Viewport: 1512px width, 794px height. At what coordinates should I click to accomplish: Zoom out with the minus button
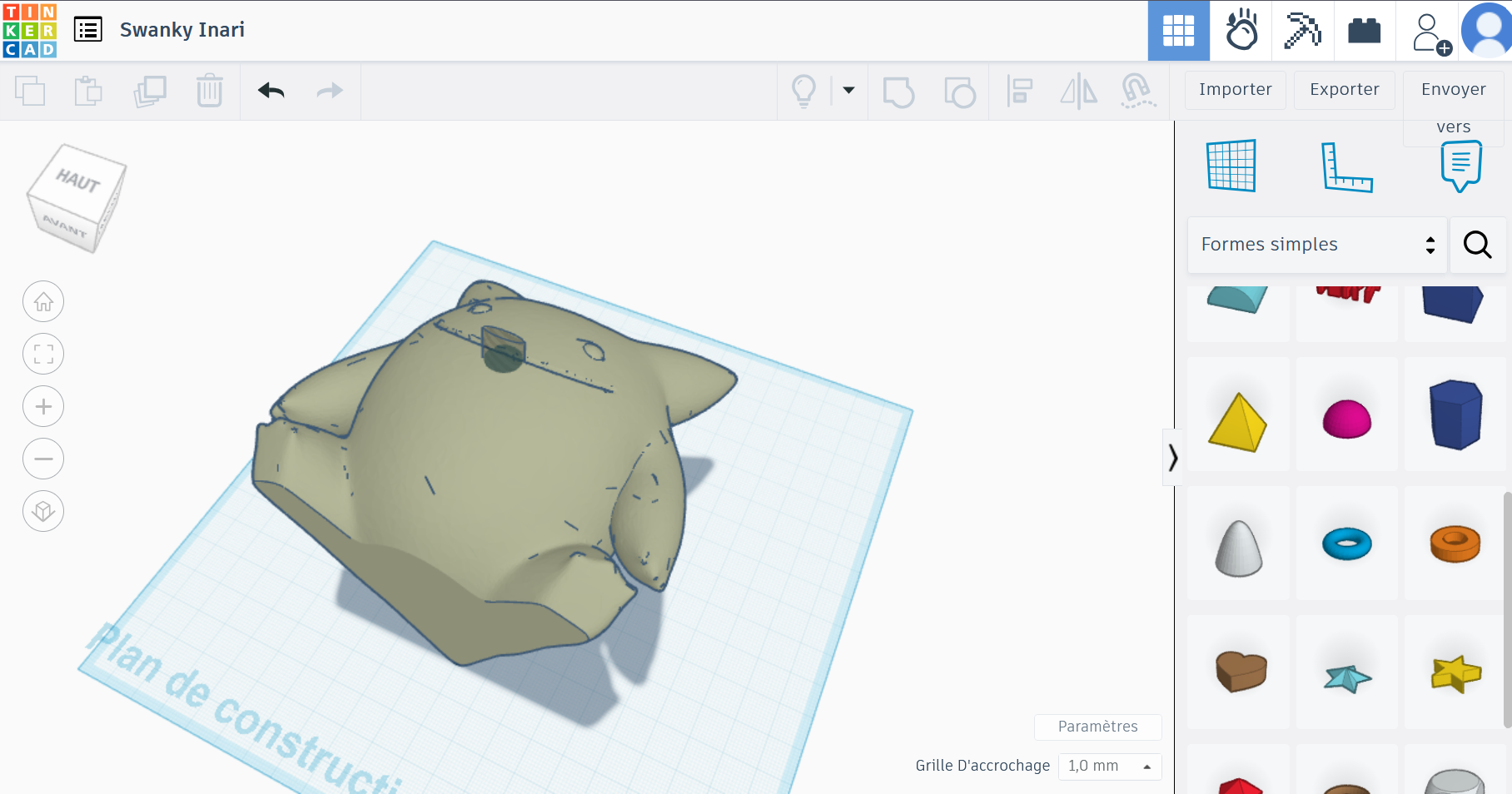click(x=43, y=459)
